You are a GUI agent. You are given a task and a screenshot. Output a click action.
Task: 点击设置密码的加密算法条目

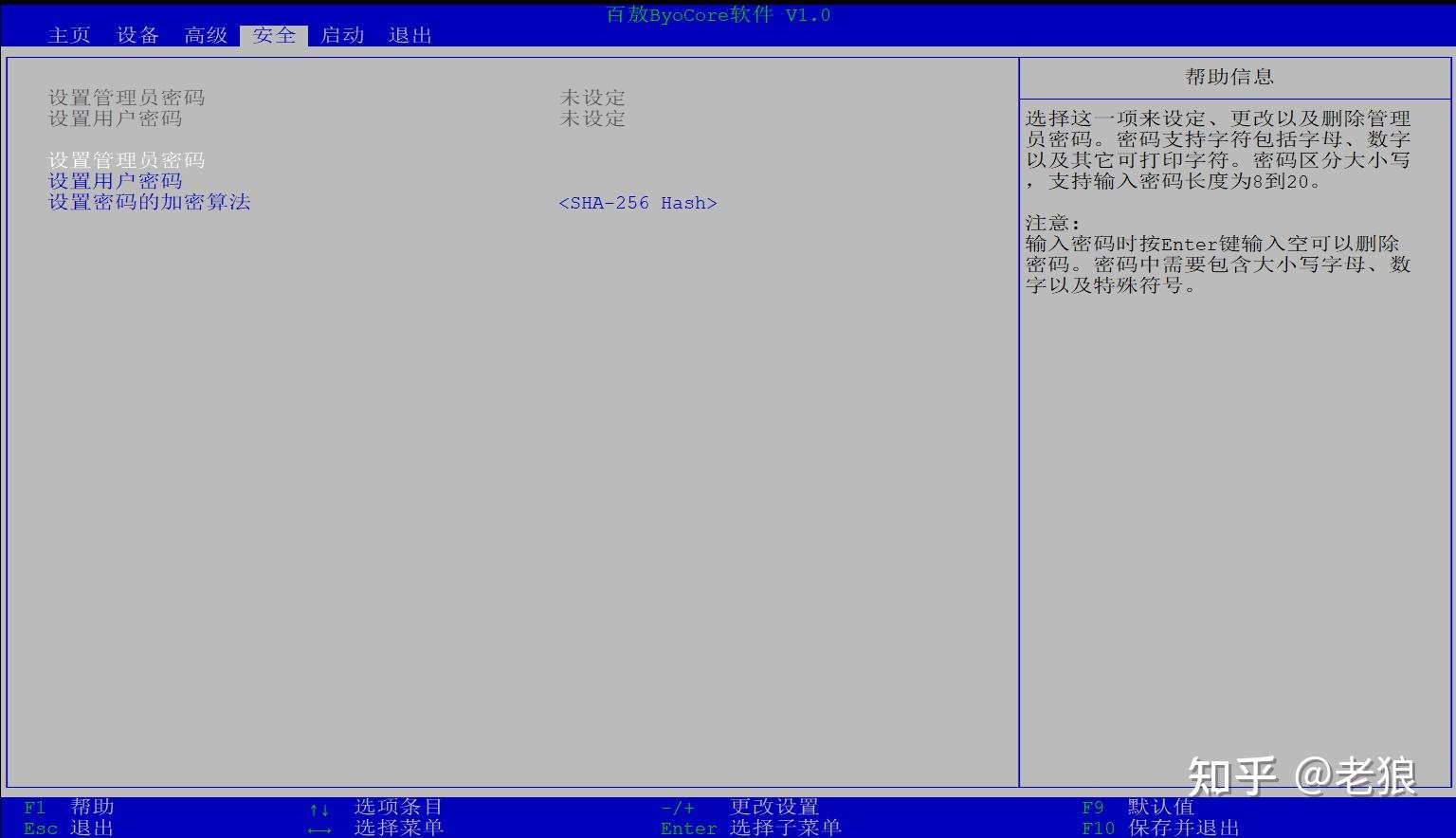pyautogui.click(x=148, y=201)
